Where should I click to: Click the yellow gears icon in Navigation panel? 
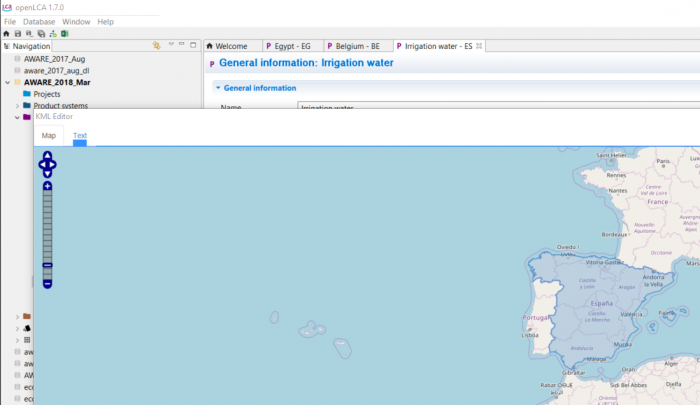pyautogui.click(x=156, y=45)
